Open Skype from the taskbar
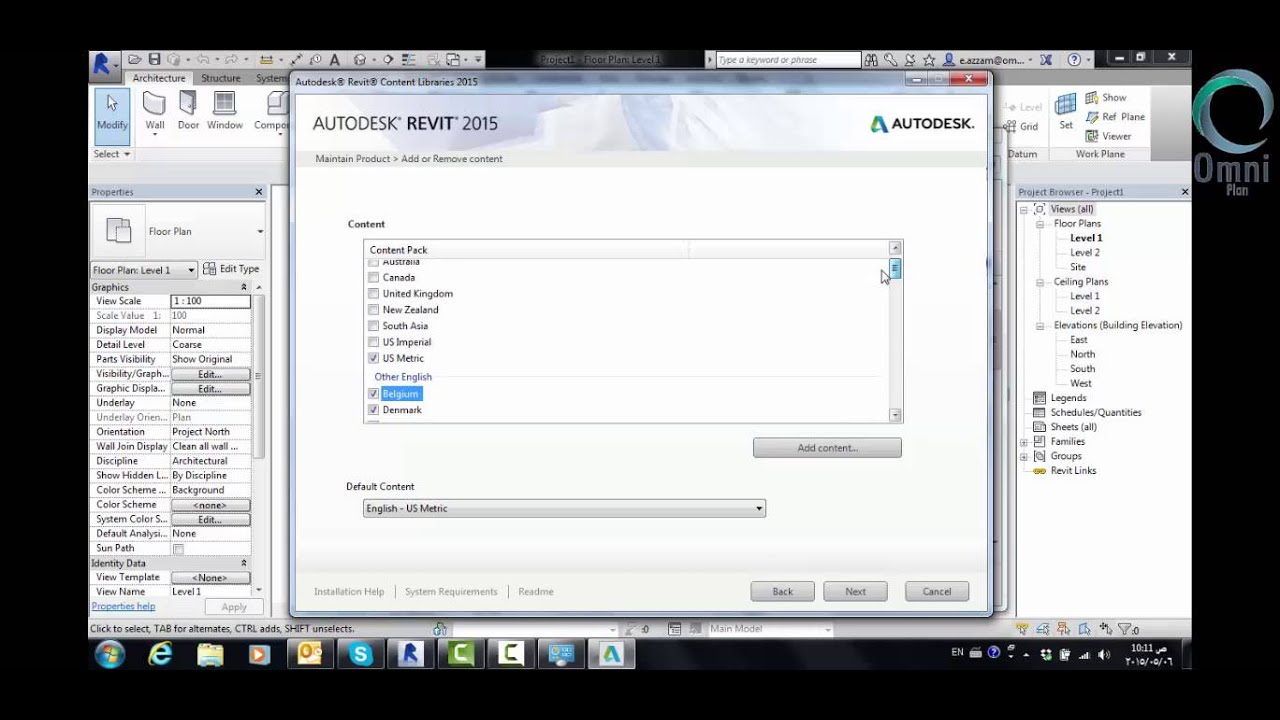Image resolution: width=1280 pixels, height=720 pixels. point(360,654)
